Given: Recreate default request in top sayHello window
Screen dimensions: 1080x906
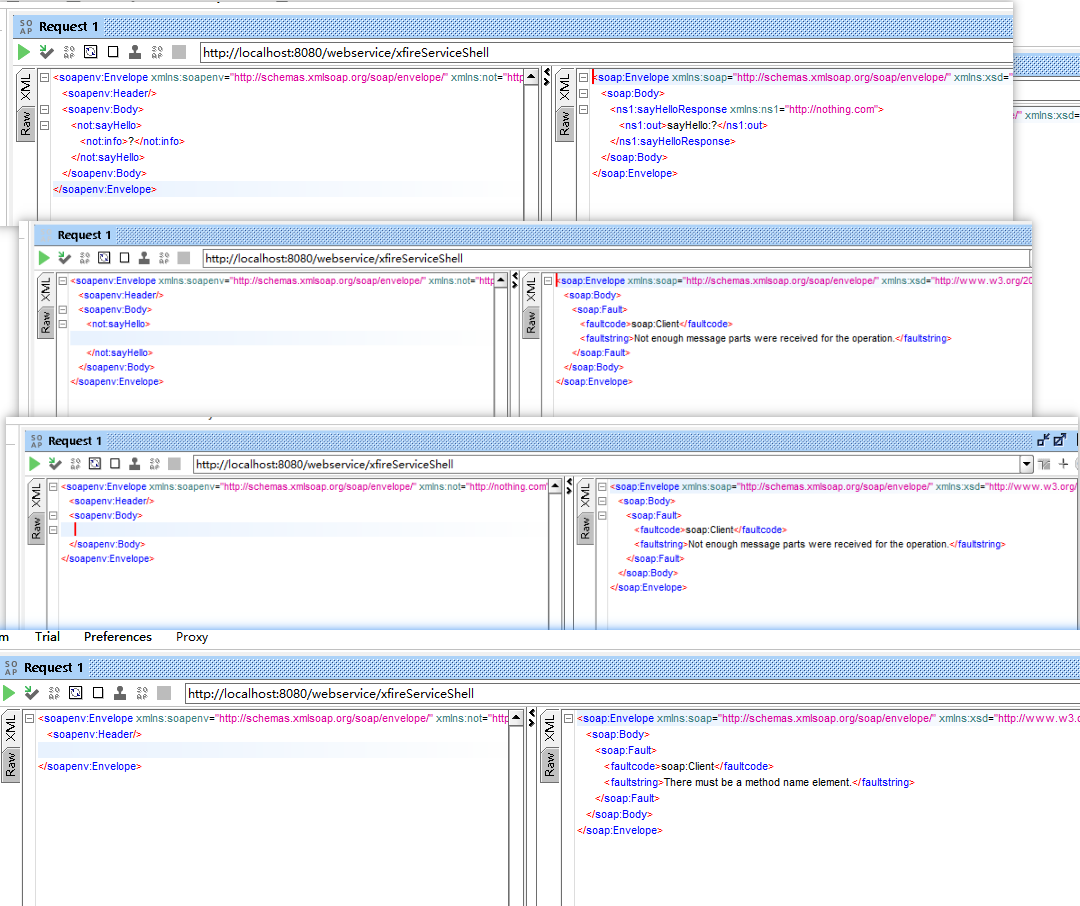Looking at the screenshot, I should point(90,52).
